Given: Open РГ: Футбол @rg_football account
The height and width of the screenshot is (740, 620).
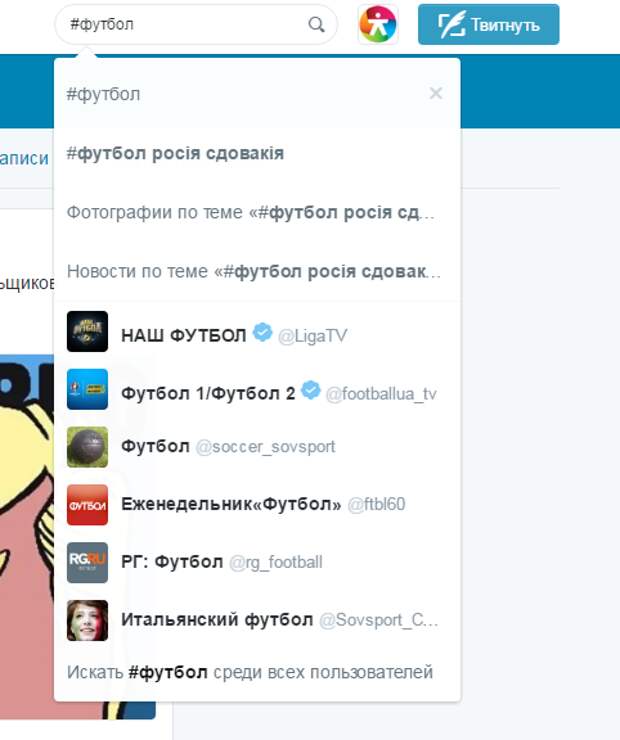Looking at the screenshot, I should pyautogui.click(x=257, y=563).
